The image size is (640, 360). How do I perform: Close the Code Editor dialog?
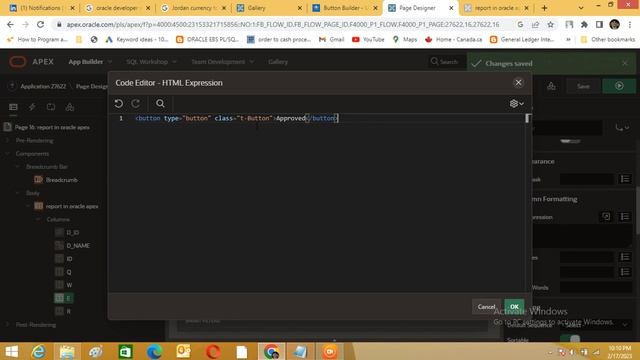[x=518, y=83]
